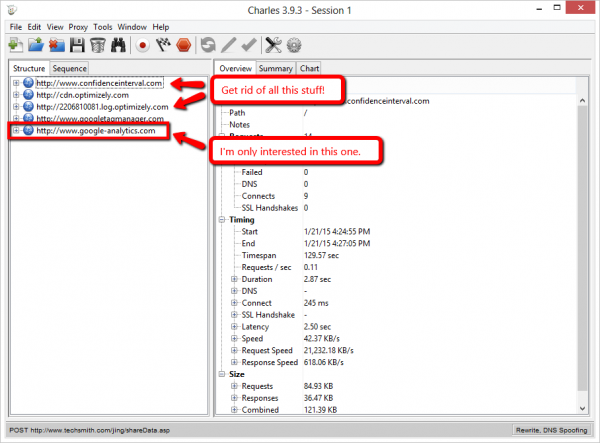Switch to the Summary tab
Screen dimensions: 600x443
(x=276, y=68)
